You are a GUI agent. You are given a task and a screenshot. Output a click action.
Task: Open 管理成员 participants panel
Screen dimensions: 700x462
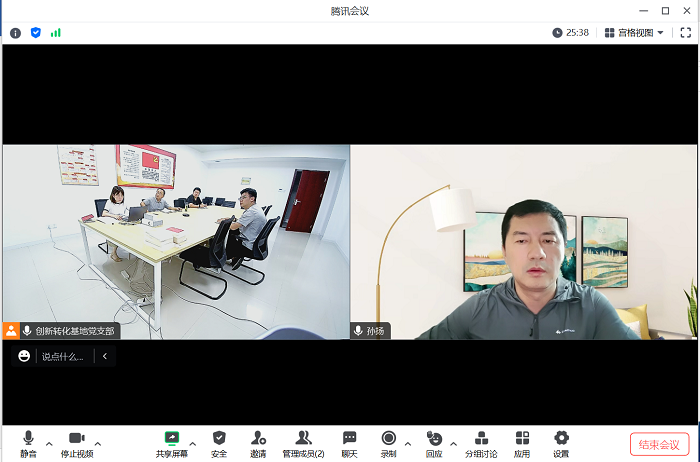[303, 443]
